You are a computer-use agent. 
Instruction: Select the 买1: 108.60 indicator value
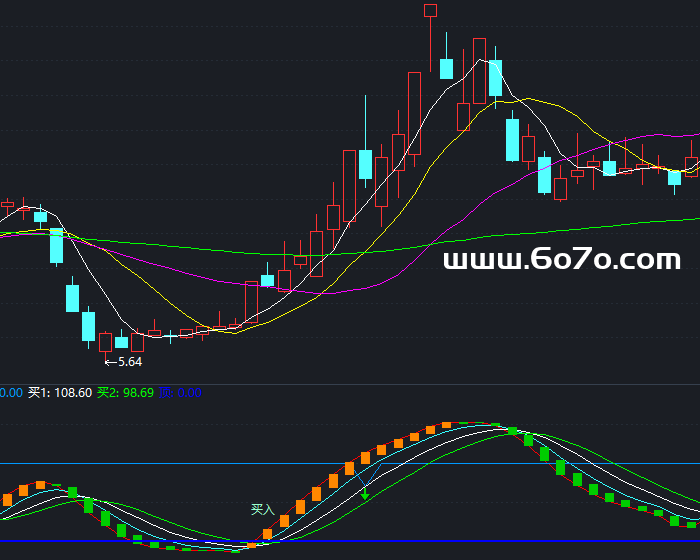(x=60, y=394)
